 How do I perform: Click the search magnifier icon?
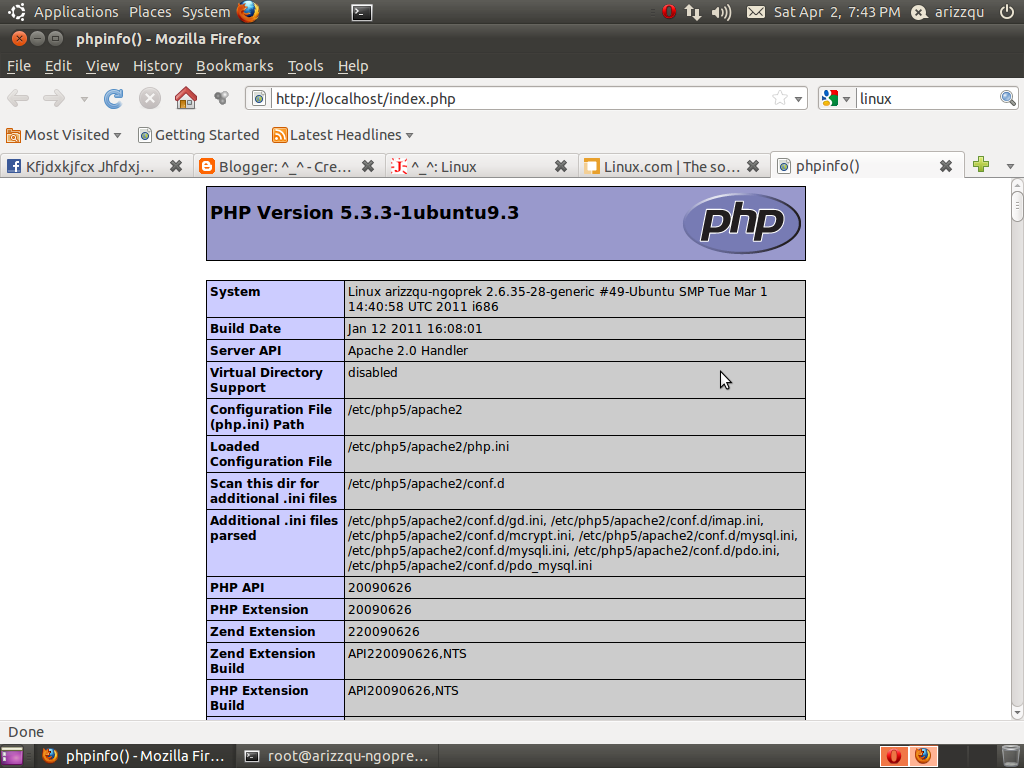coord(1008,99)
